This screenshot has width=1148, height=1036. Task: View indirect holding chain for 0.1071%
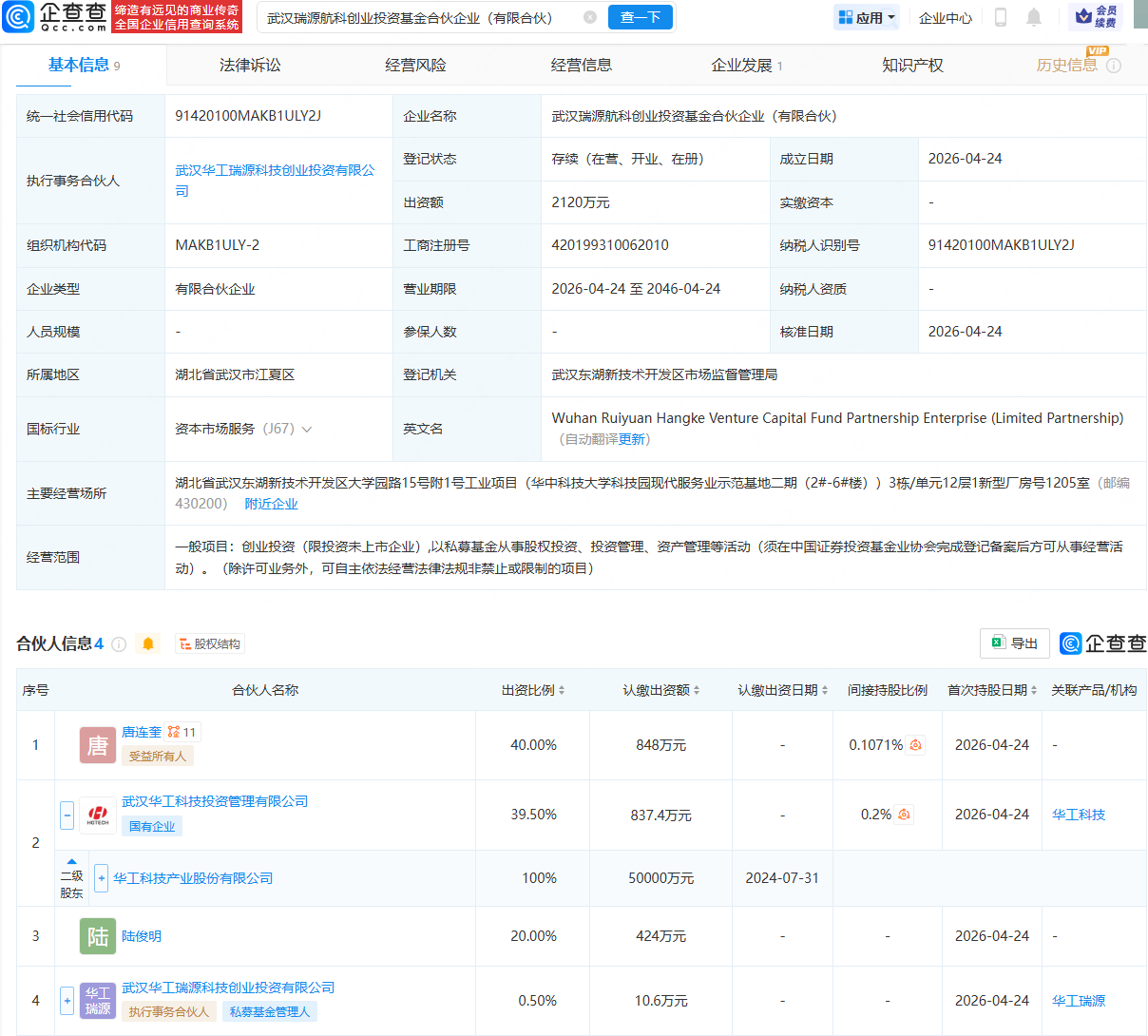pyautogui.click(x=915, y=745)
